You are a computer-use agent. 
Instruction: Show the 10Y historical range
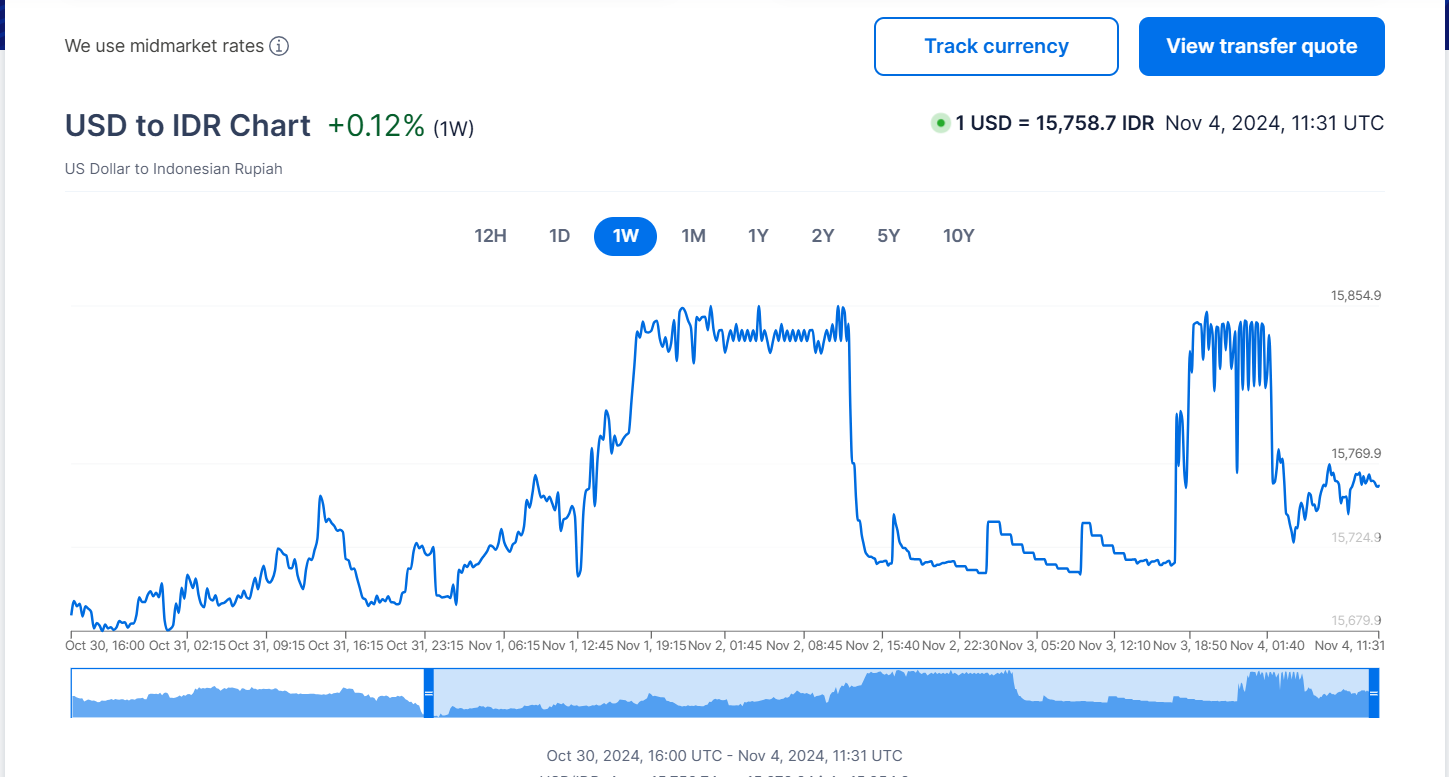958,236
